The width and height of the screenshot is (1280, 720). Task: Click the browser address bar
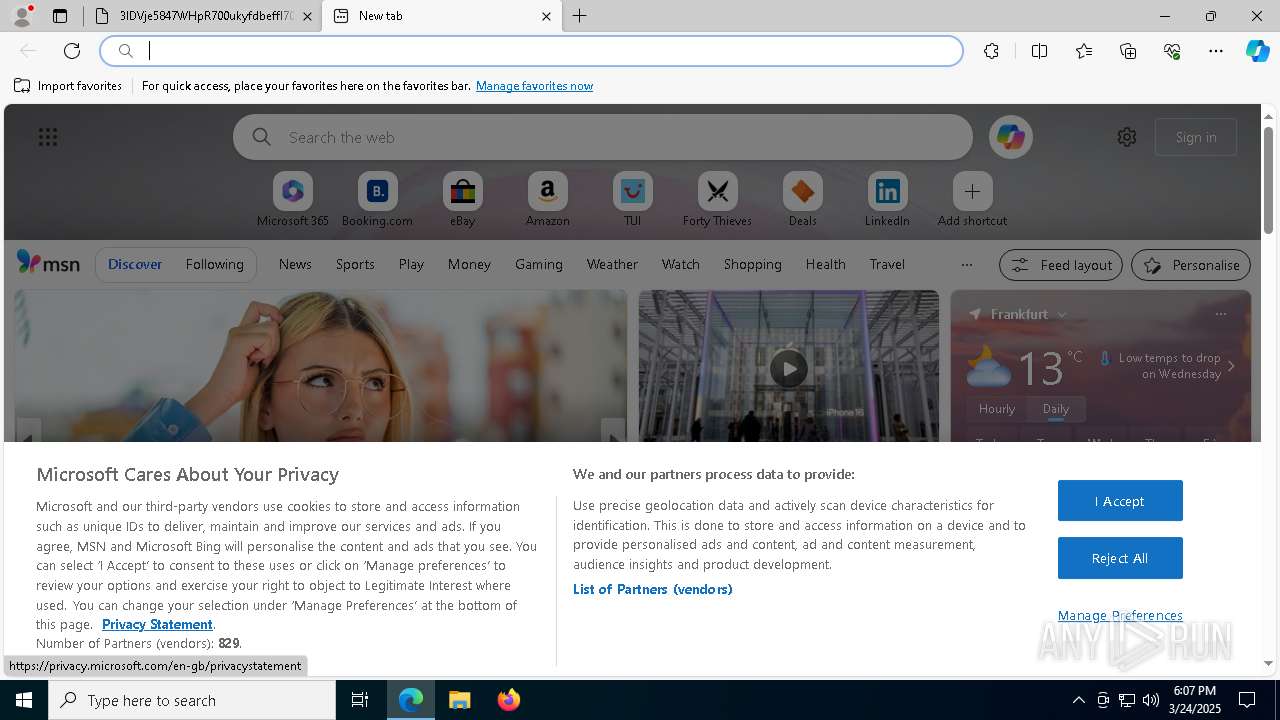[x=531, y=51]
